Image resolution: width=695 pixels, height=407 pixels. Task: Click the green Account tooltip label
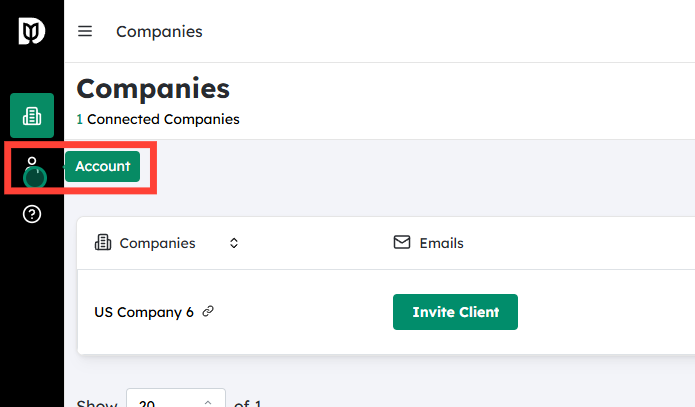[102, 166]
